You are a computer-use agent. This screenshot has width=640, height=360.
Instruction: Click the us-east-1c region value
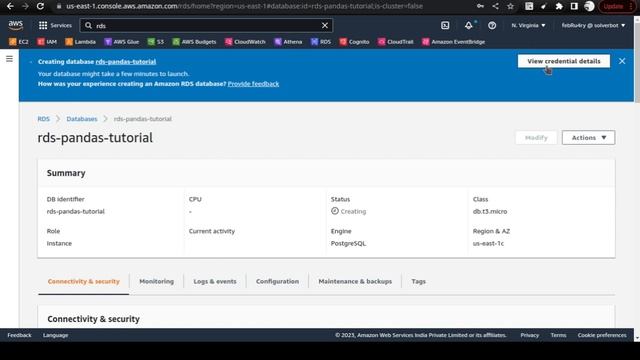[488, 243]
